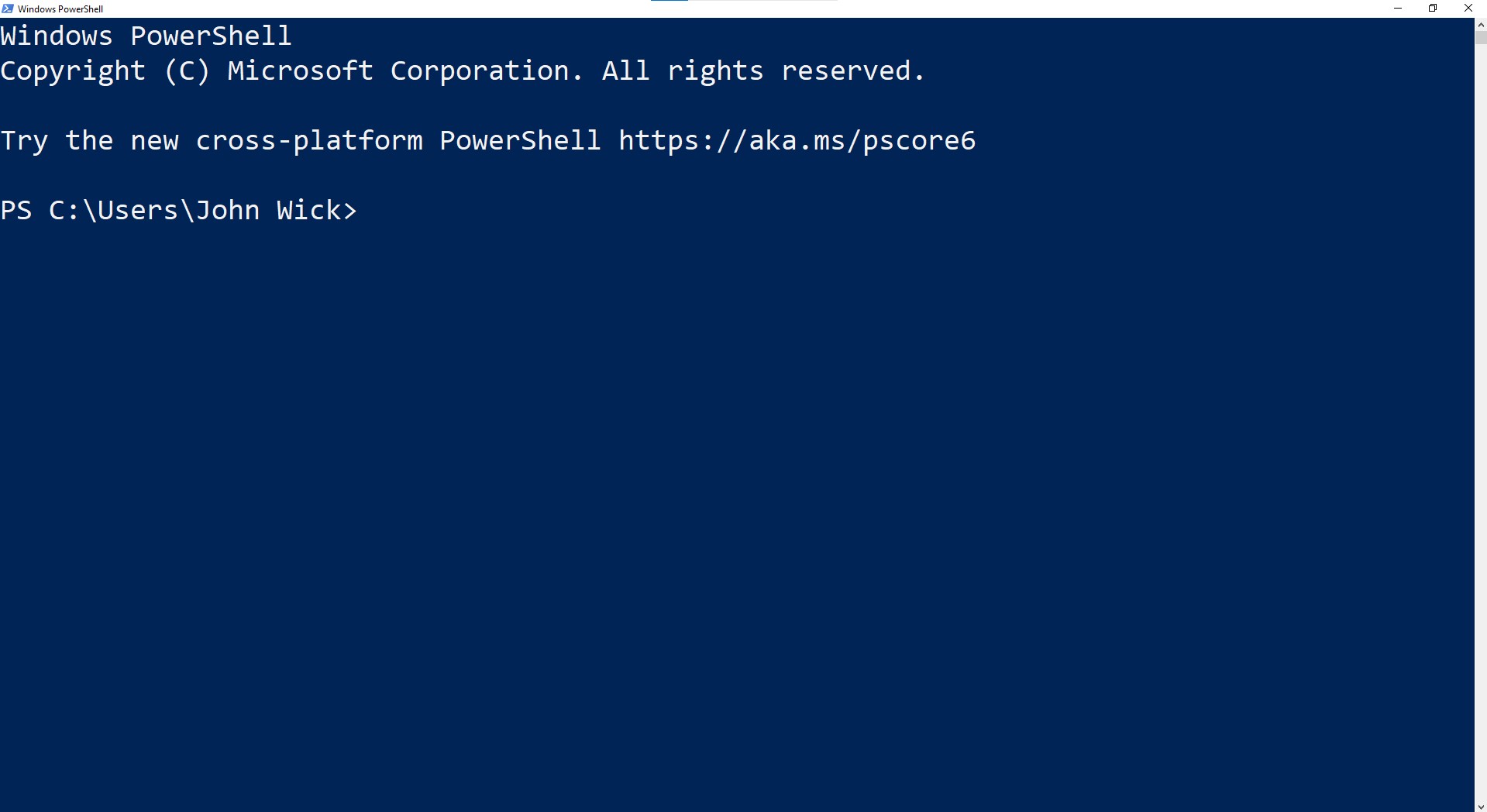The image size is (1487, 812).
Task: Click the scrollbar up arrow
Action: tap(1481, 25)
